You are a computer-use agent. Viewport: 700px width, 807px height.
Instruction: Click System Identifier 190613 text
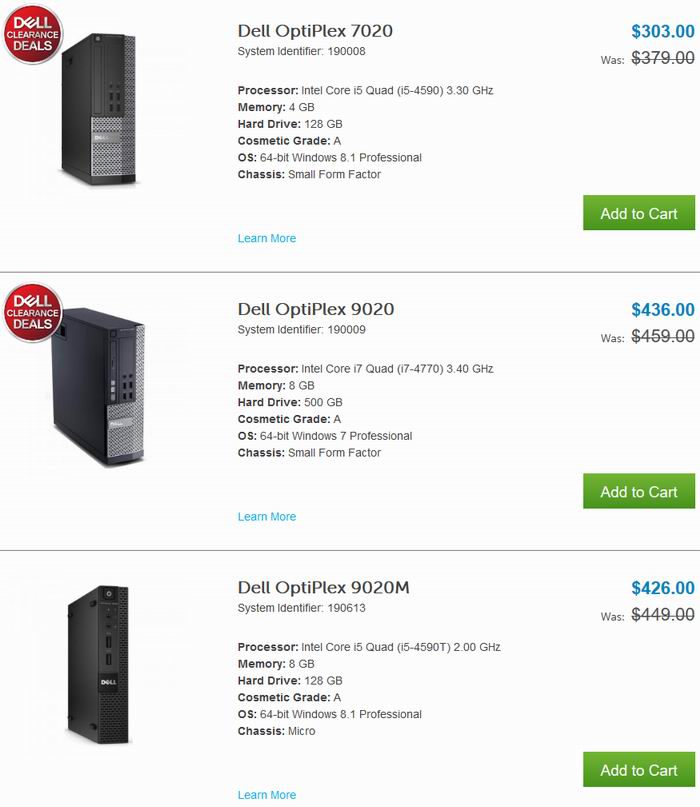tap(302, 608)
